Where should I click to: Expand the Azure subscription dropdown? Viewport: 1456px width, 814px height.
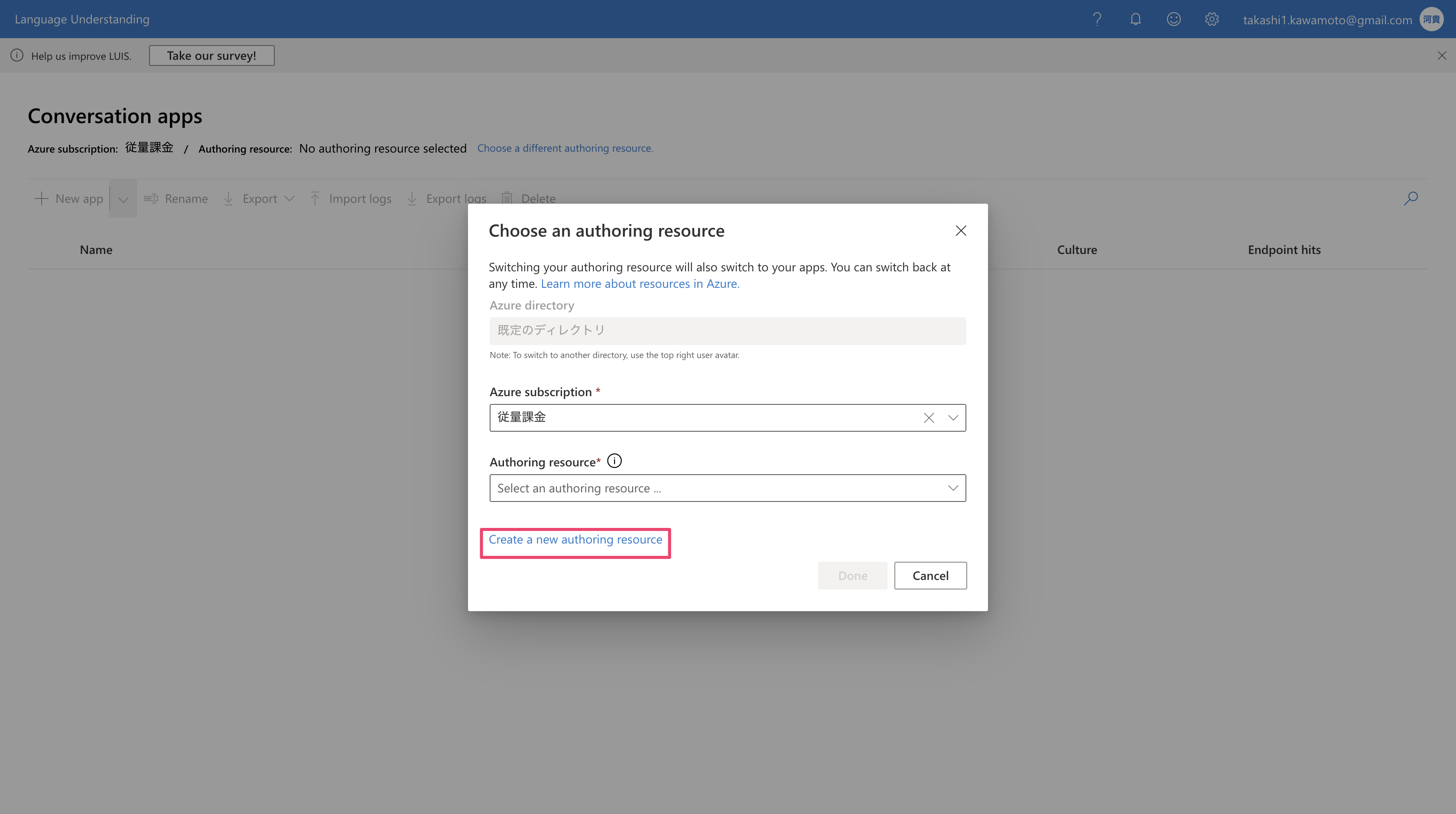point(953,418)
